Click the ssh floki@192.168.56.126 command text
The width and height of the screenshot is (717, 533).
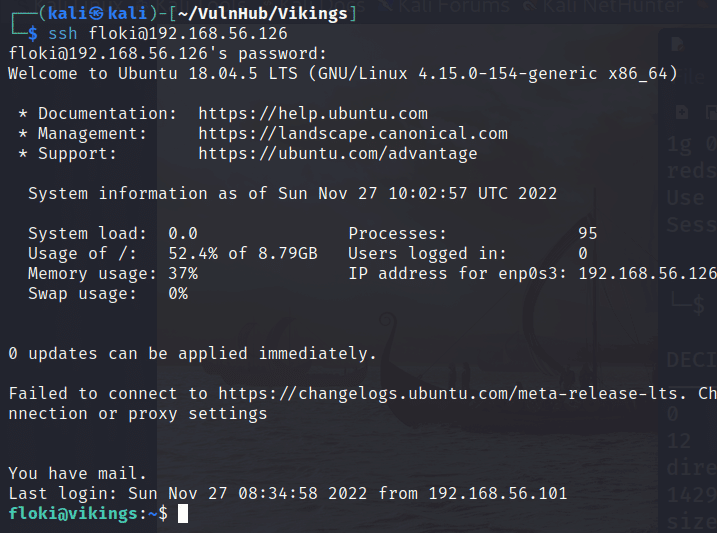(x=168, y=34)
